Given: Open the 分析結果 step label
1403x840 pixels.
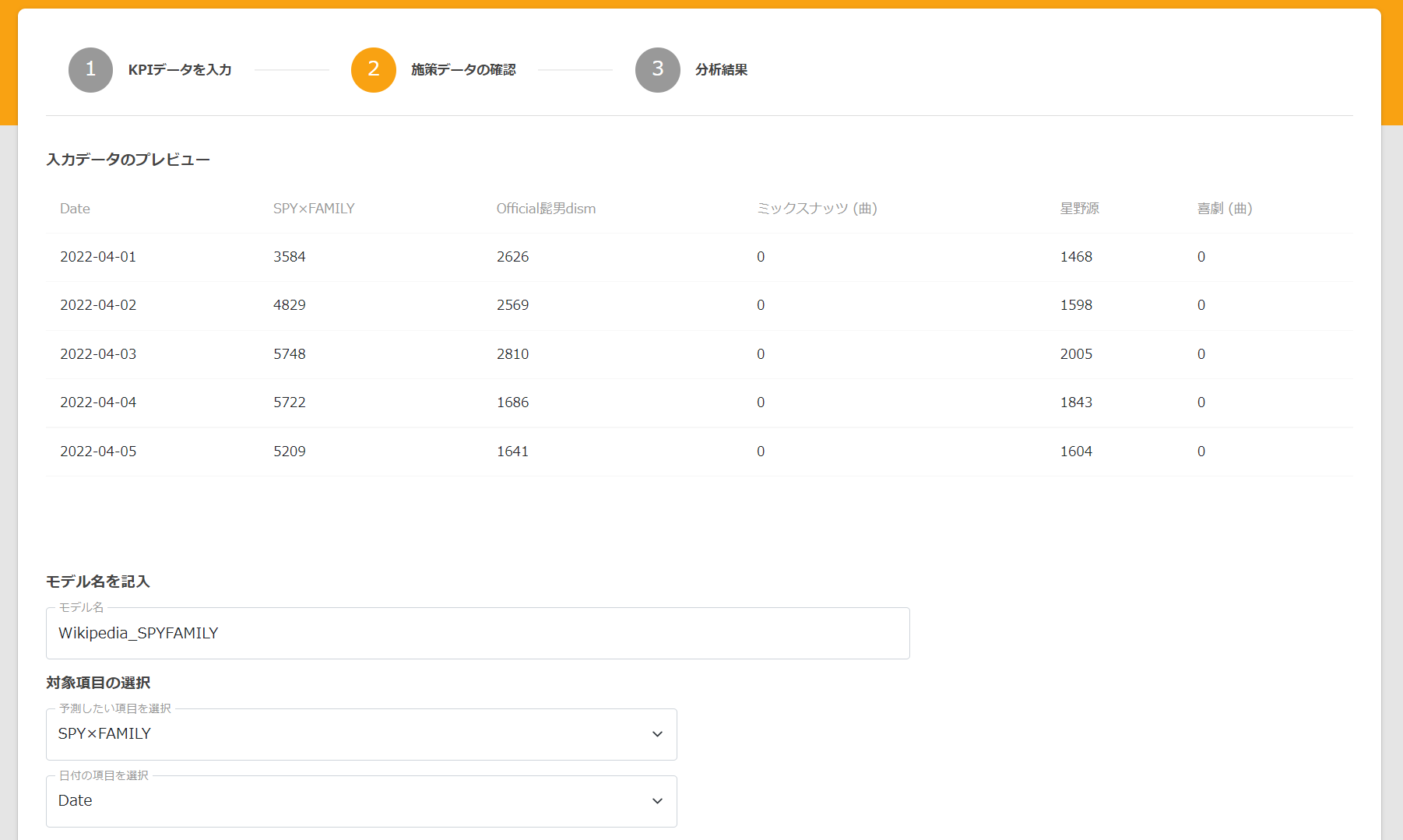Looking at the screenshot, I should click(721, 70).
